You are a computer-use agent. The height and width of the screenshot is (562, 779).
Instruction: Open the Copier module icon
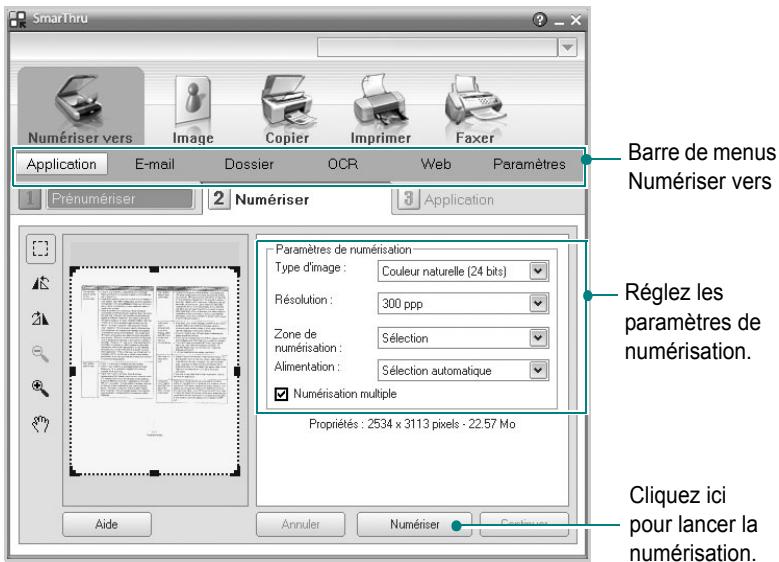[287, 100]
